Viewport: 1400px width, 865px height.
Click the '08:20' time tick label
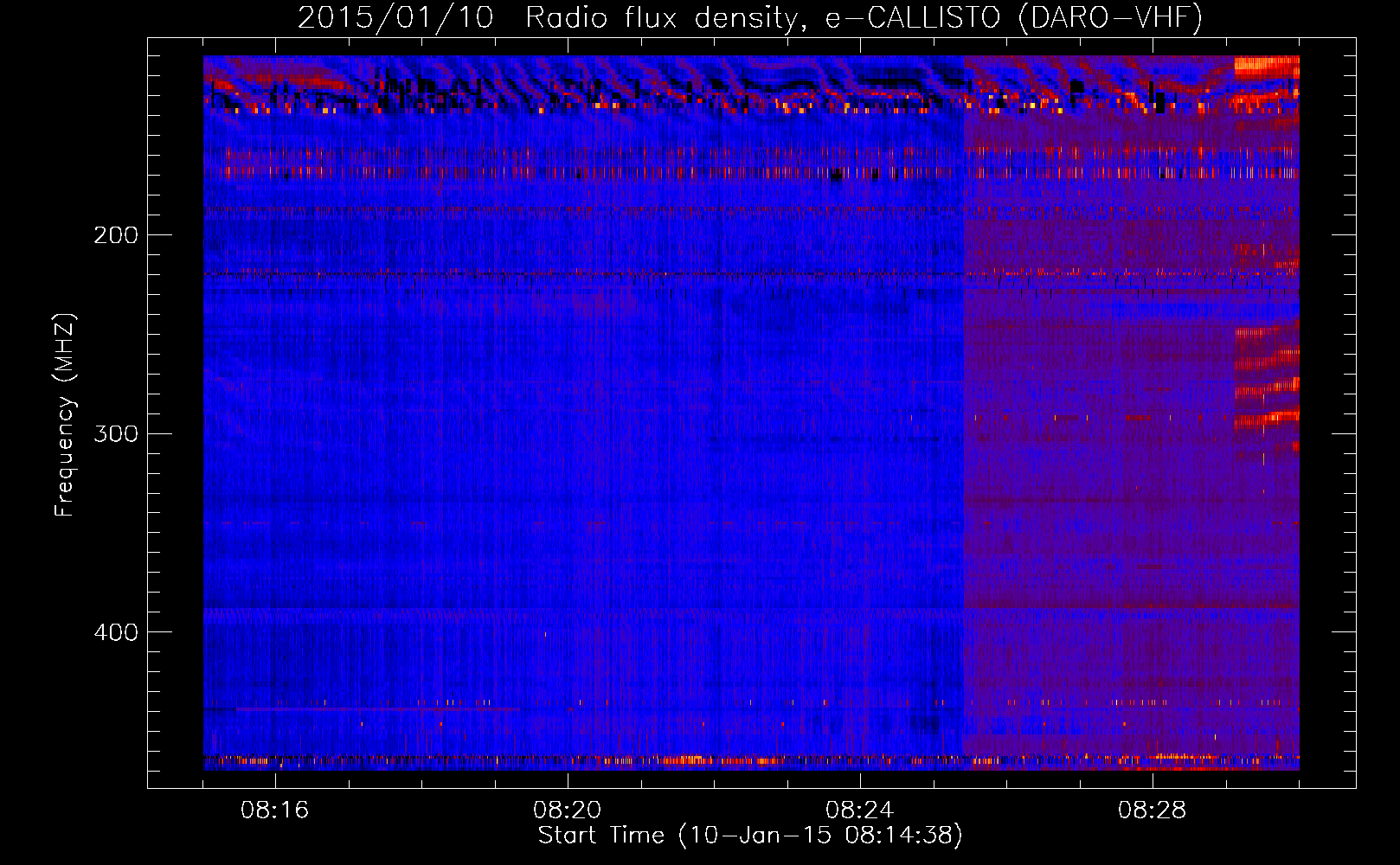[x=568, y=811]
